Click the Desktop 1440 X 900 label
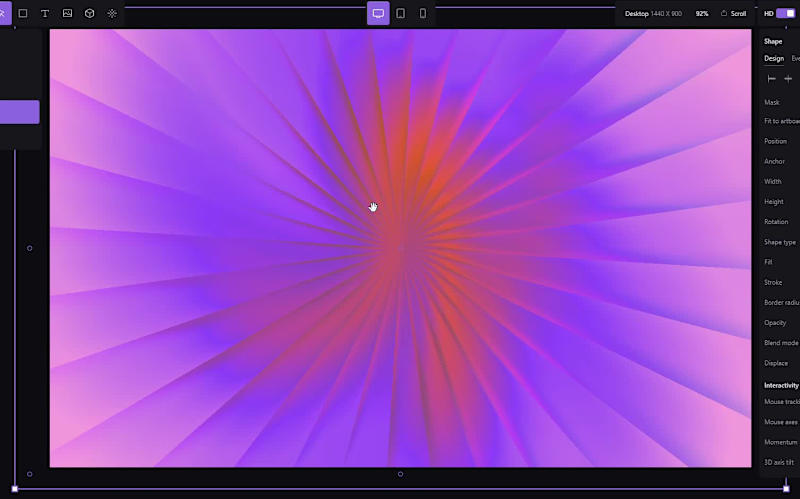Screen dimensions: 800x499 click(654, 14)
